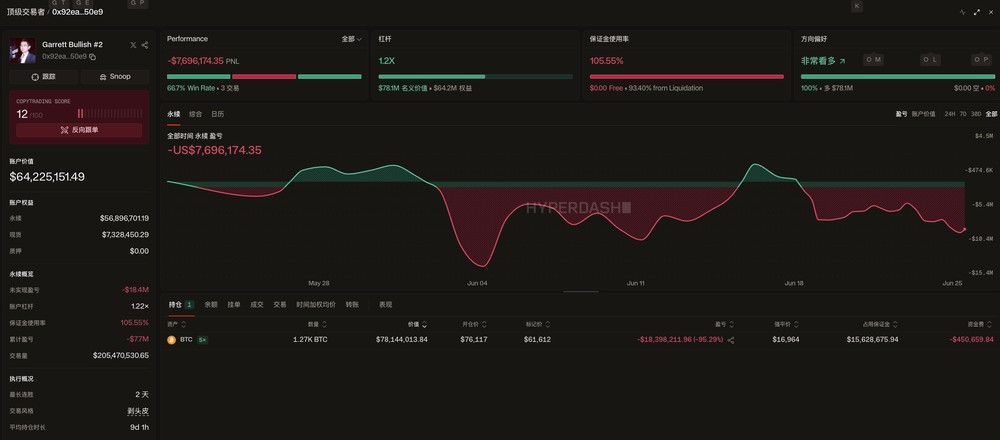
Task: Click the 反向跟单 button
Action: pos(79,129)
